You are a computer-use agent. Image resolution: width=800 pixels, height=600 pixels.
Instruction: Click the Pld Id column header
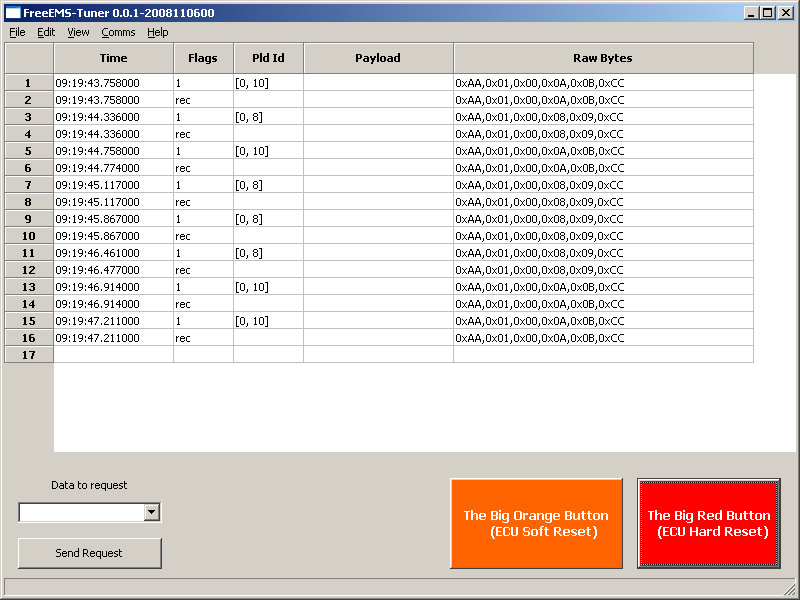[268, 58]
